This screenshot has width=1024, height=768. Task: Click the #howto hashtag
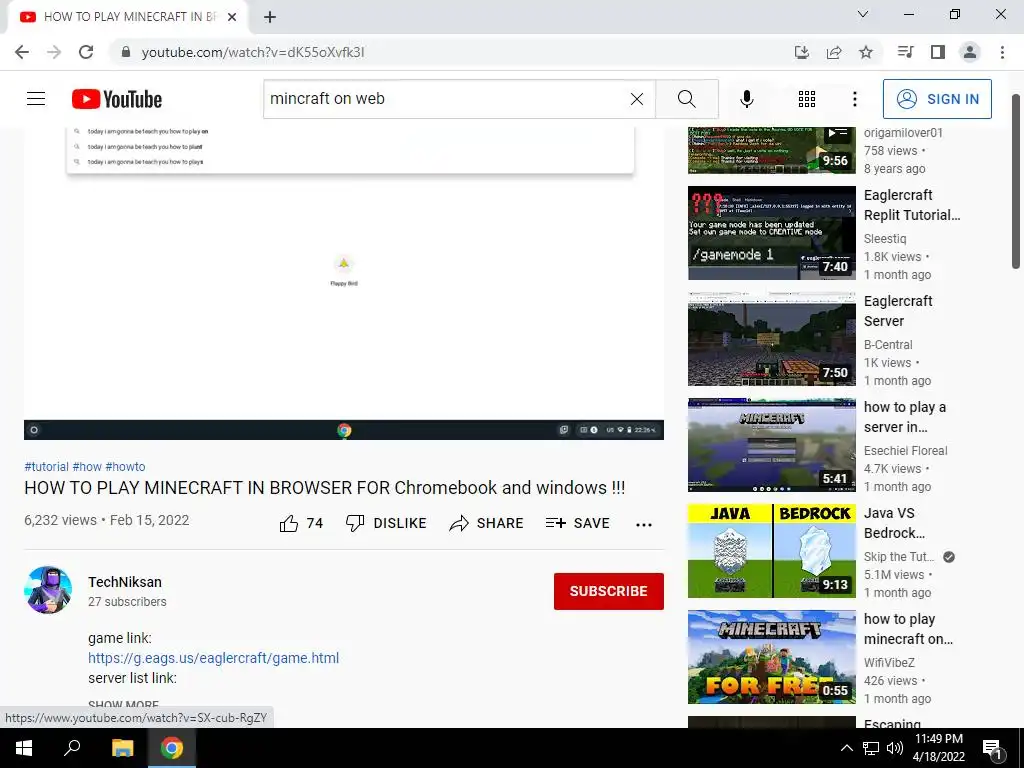coord(125,466)
